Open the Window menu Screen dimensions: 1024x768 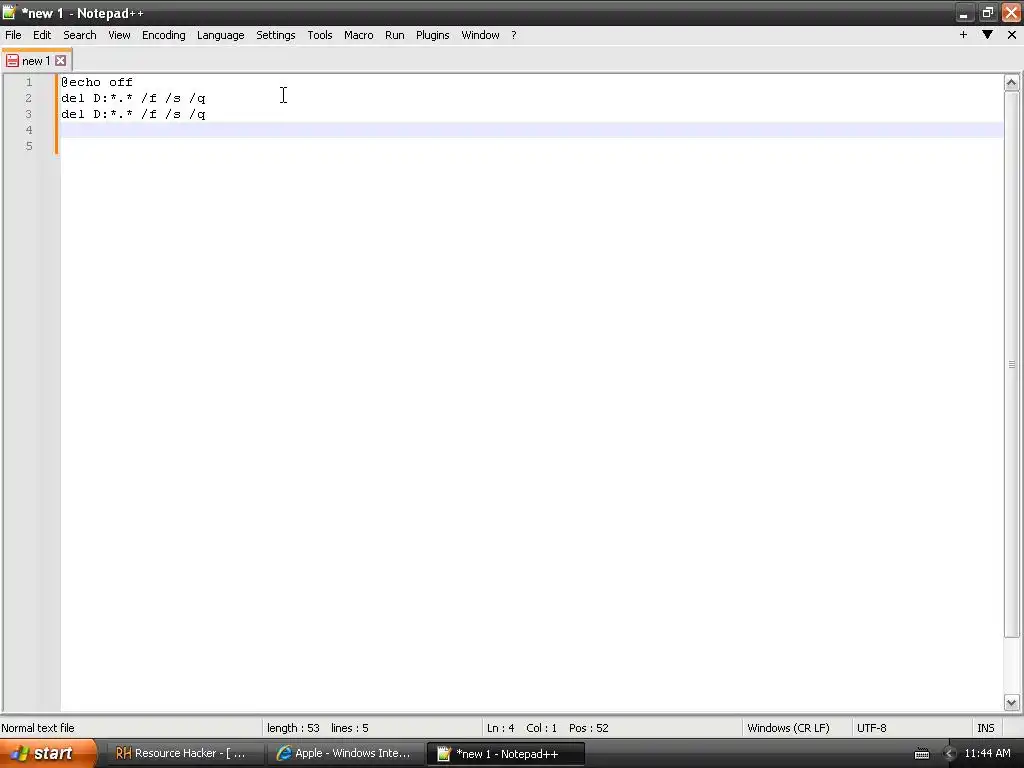480,35
